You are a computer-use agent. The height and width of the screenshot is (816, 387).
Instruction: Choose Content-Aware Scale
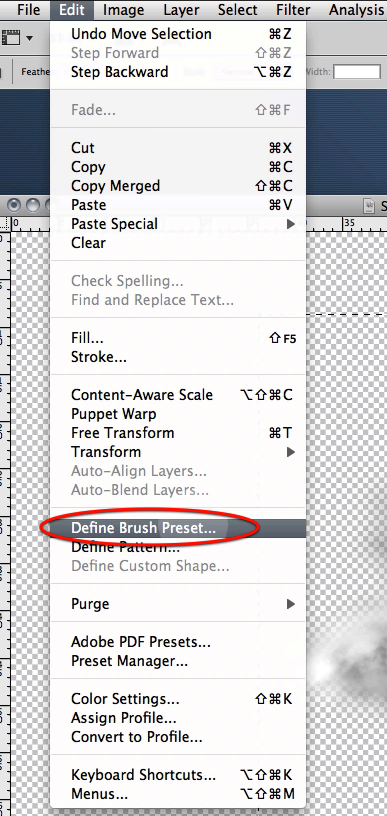(x=178, y=395)
